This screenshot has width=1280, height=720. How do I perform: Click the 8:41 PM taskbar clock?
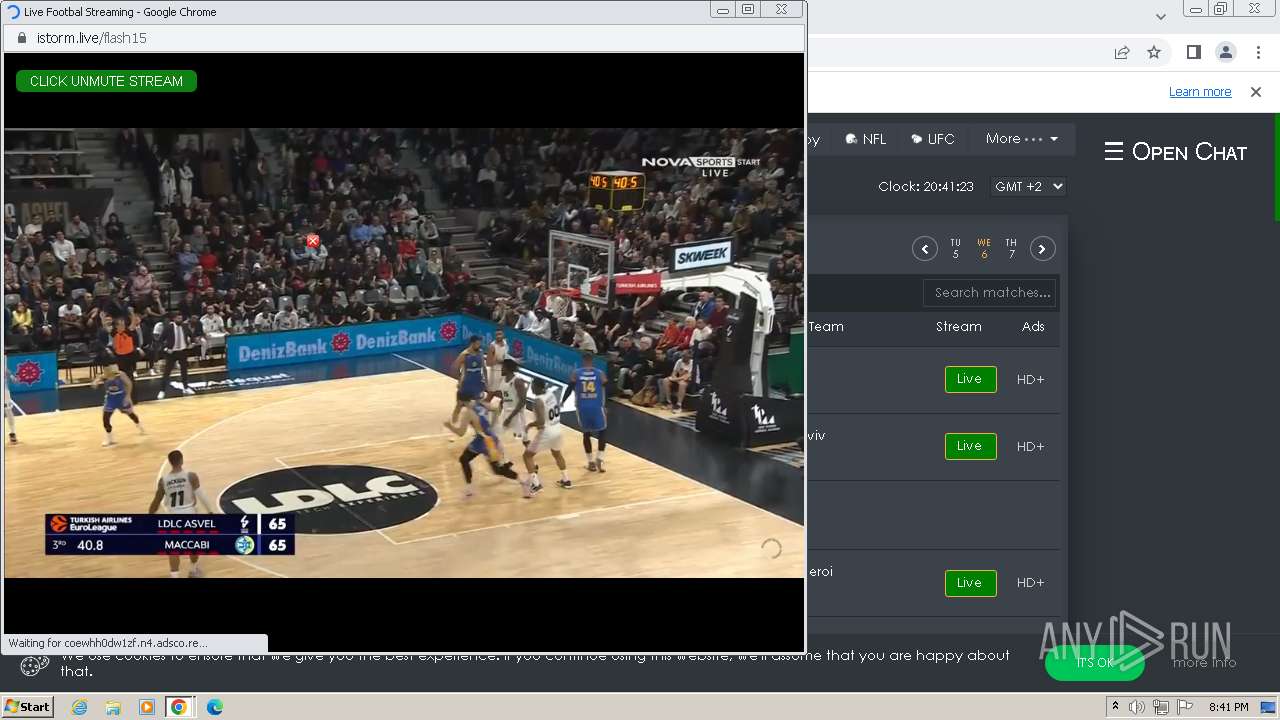coord(1229,707)
